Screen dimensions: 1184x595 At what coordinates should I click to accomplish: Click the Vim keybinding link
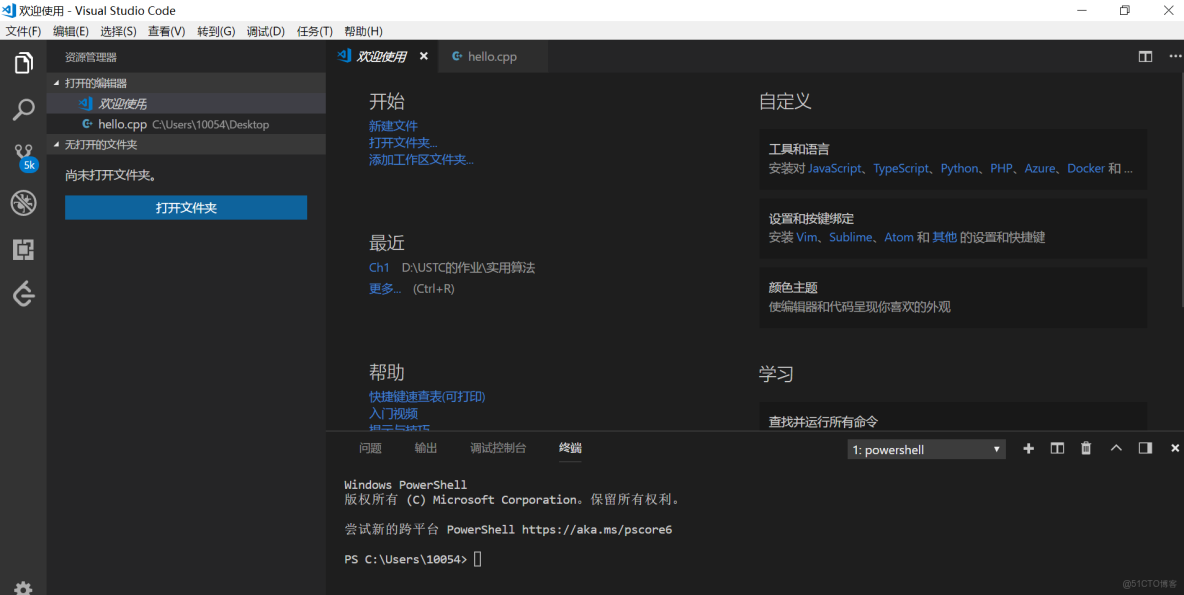807,237
